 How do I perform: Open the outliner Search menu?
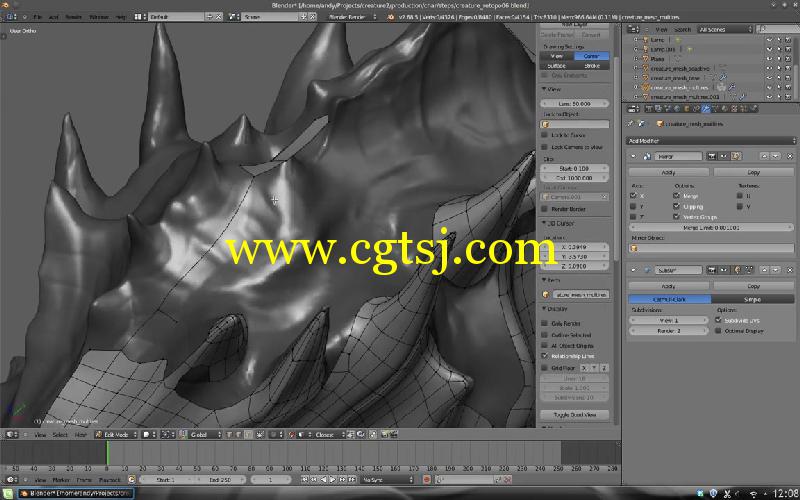click(x=682, y=30)
